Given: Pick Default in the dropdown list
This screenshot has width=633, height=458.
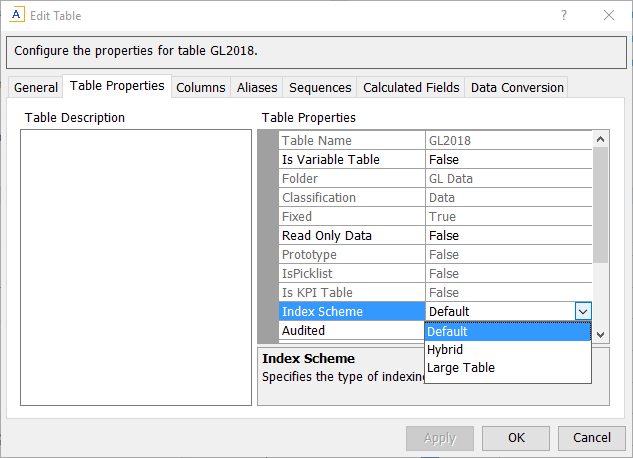Looking at the screenshot, I should coord(447,332).
